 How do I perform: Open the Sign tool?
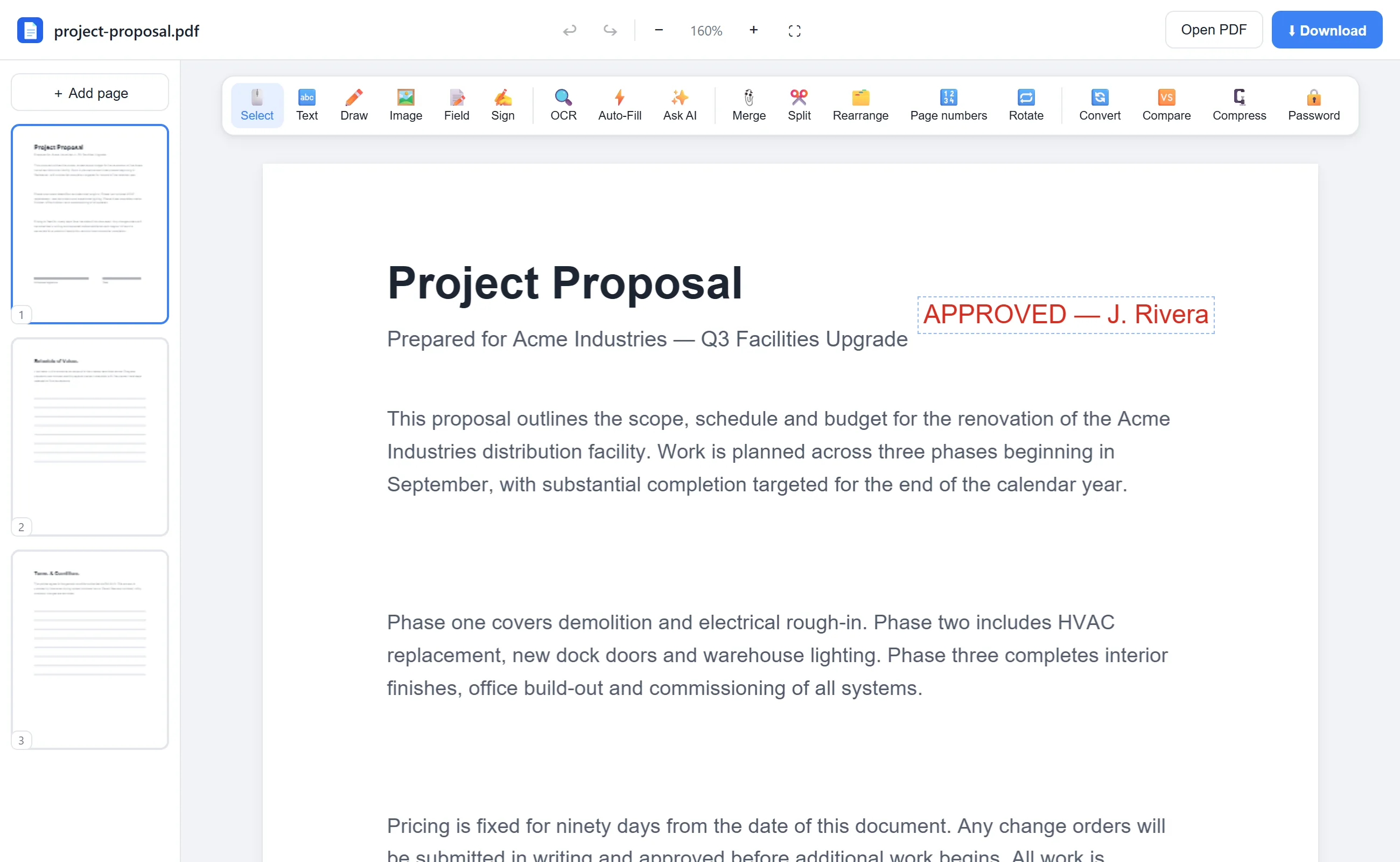point(502,106)
